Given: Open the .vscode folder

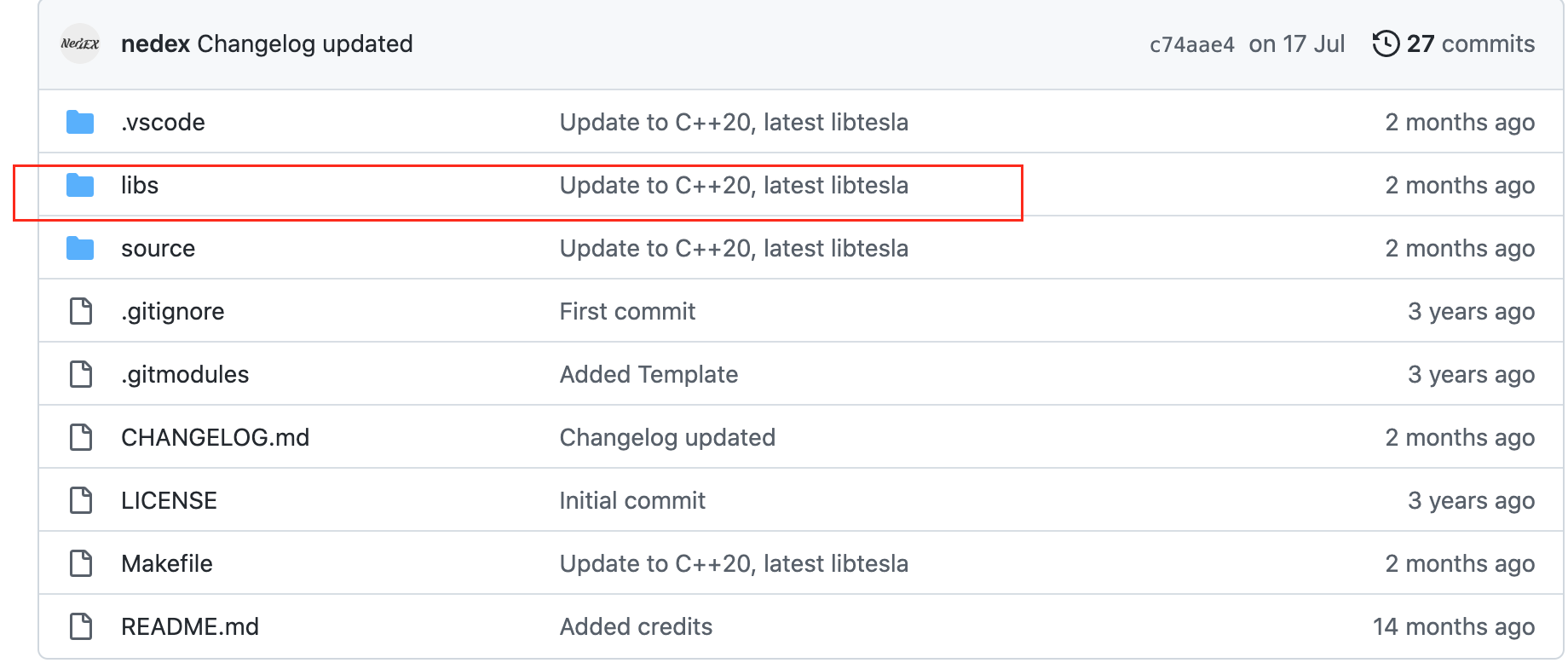Looking at the screenshot, I should pos(163,122).
